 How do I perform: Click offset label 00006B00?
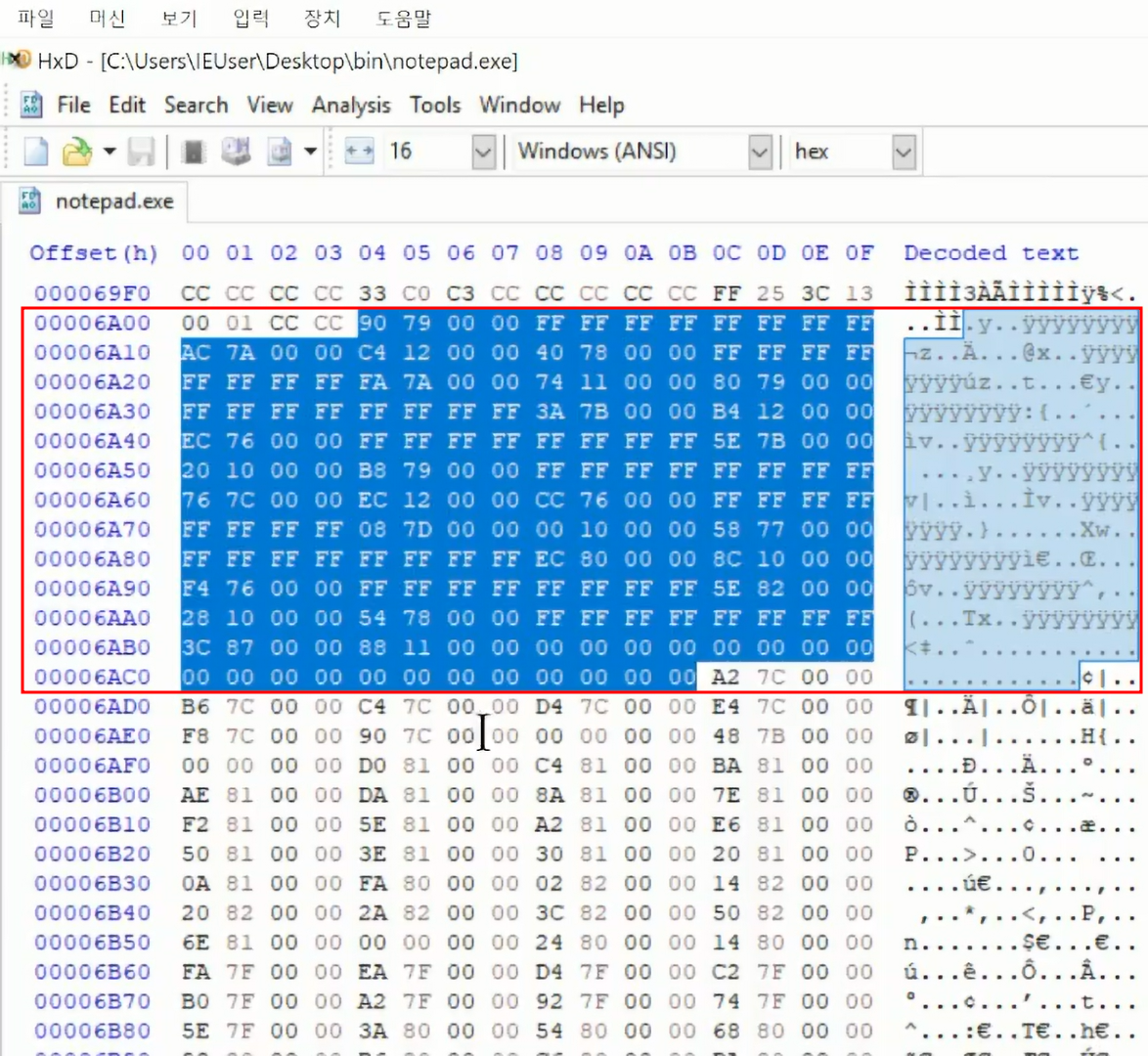tap(92, 795)
